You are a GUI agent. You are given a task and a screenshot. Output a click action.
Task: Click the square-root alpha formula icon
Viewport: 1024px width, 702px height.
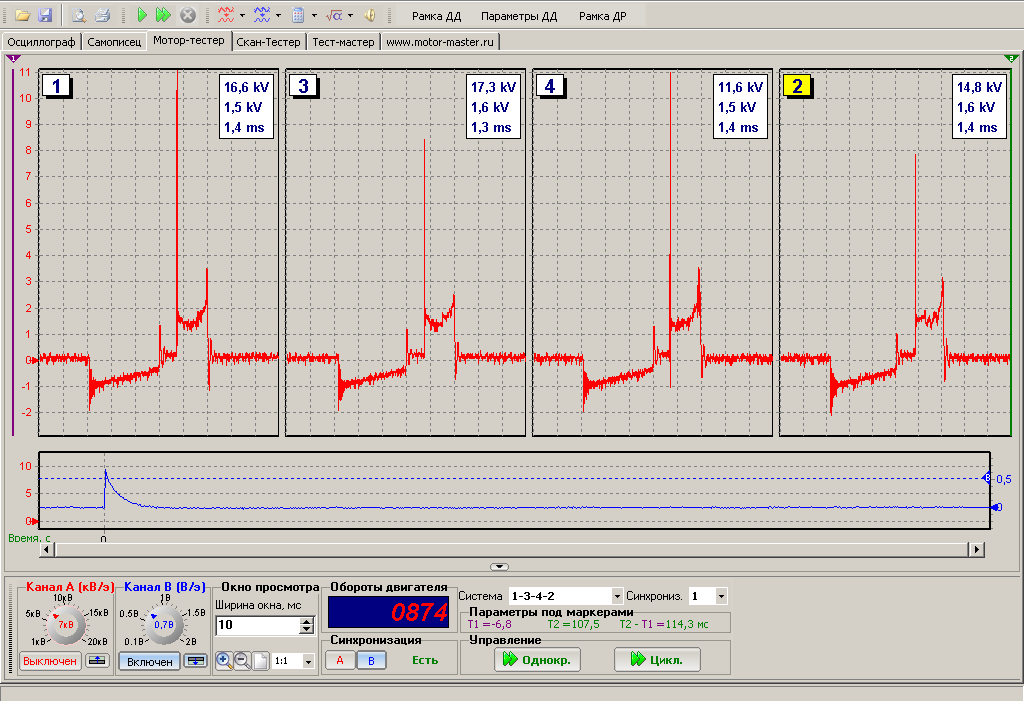coord(334,15)
